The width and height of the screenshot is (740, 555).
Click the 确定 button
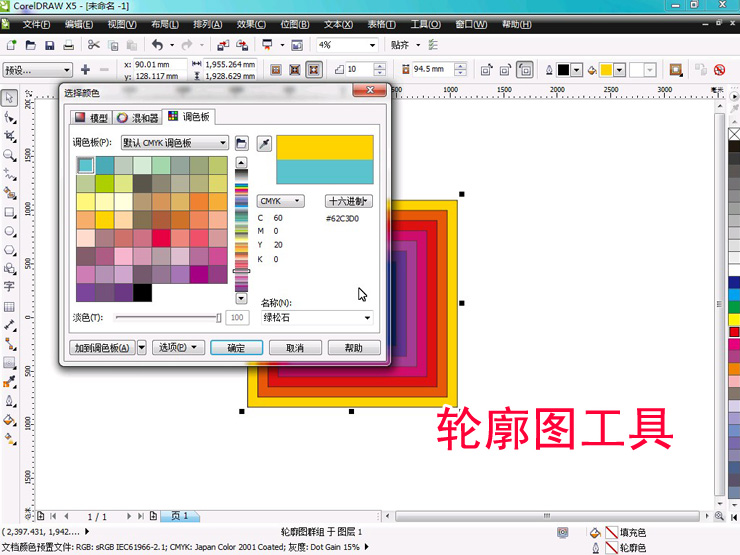point(236,348)
